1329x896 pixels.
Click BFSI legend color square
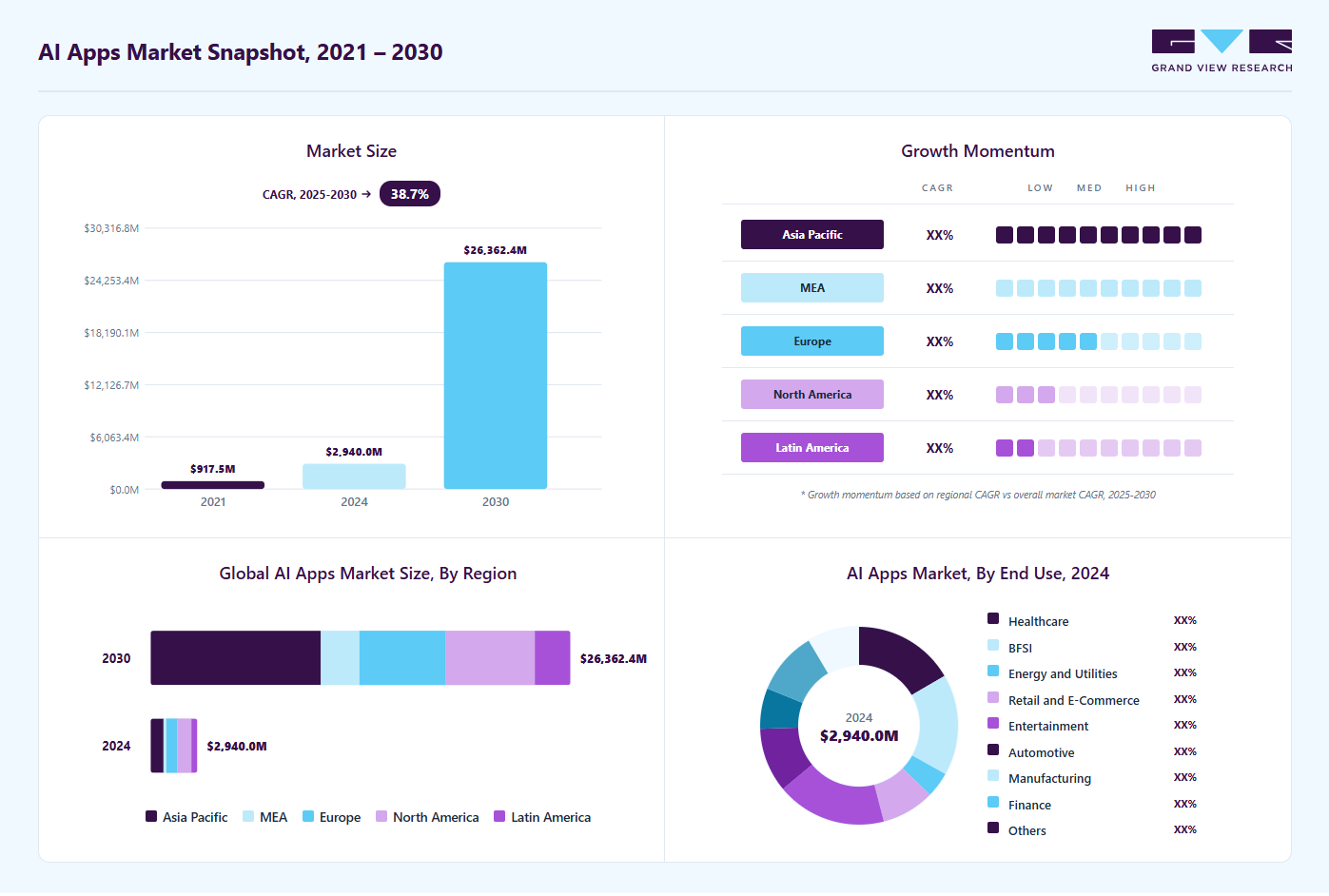tap(993, 645)
